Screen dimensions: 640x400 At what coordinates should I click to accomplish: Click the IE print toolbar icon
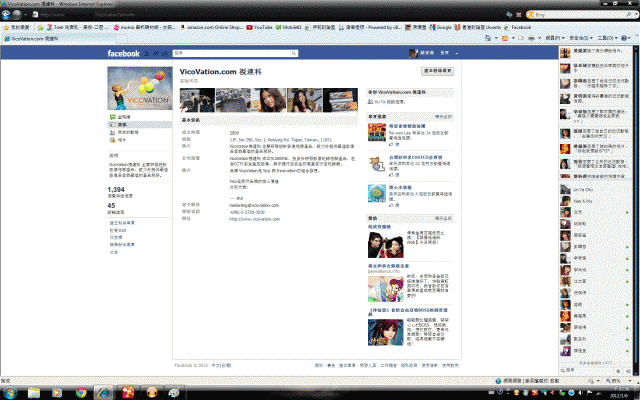point(531,38)
